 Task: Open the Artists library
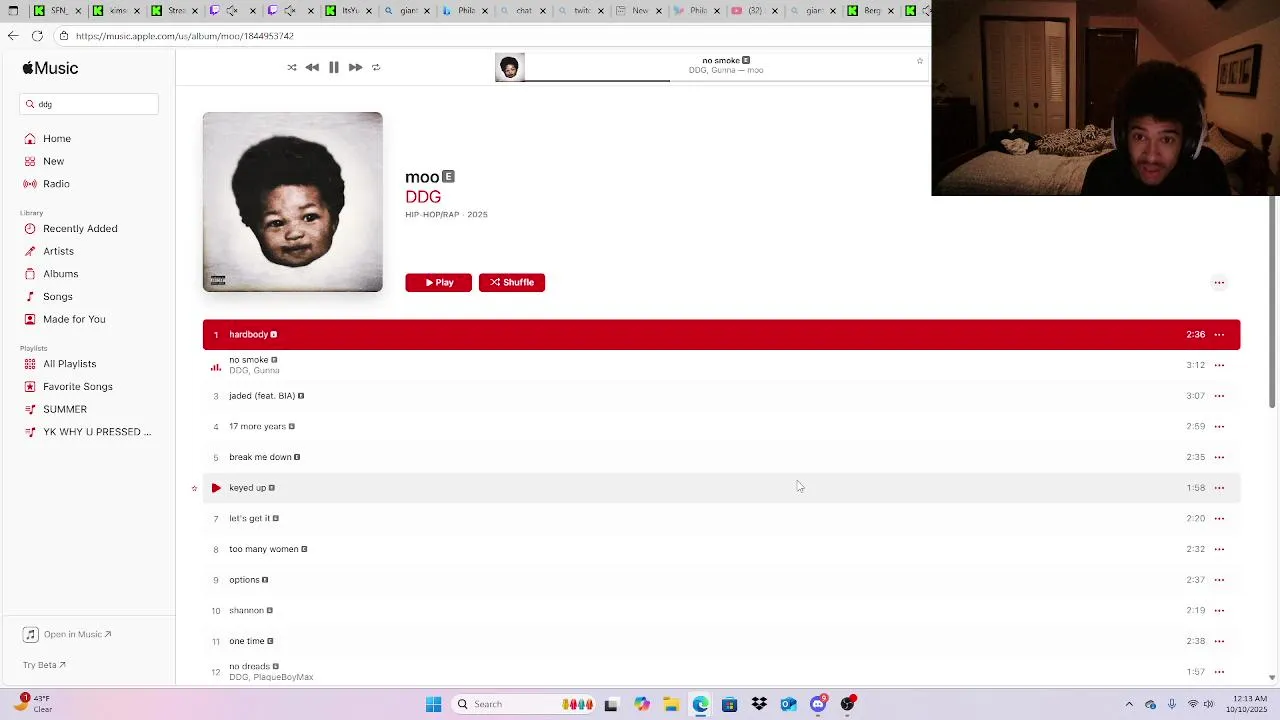pos(58,251)
